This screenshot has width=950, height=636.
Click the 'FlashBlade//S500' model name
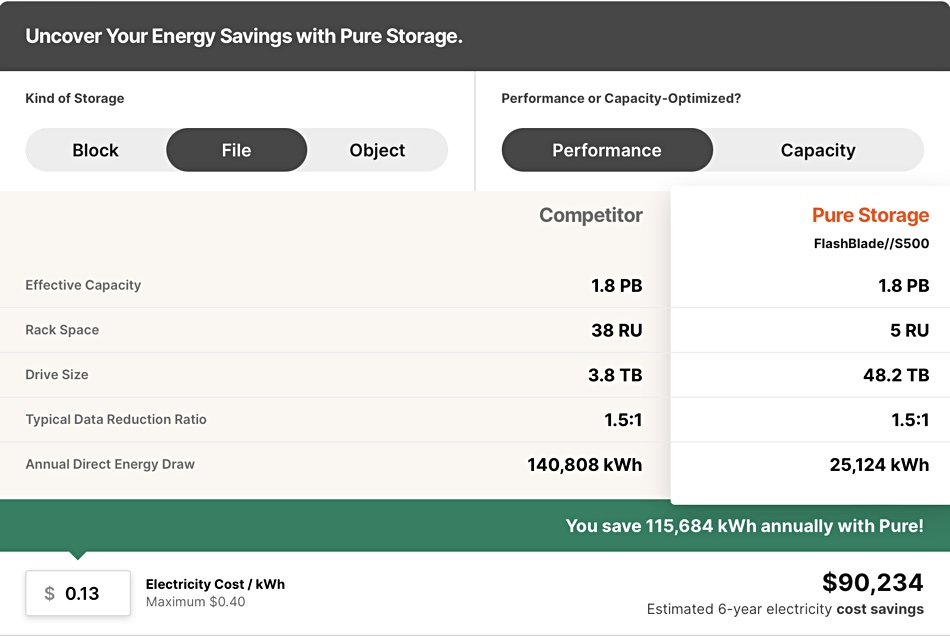(871, 243)
